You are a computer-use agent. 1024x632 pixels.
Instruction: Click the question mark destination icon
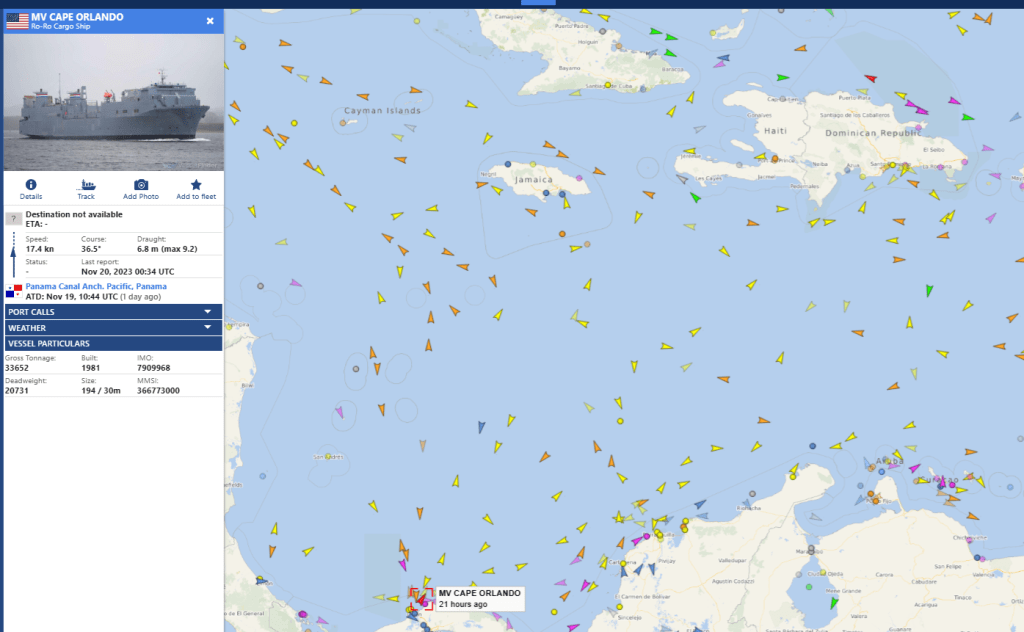point(14,218)
